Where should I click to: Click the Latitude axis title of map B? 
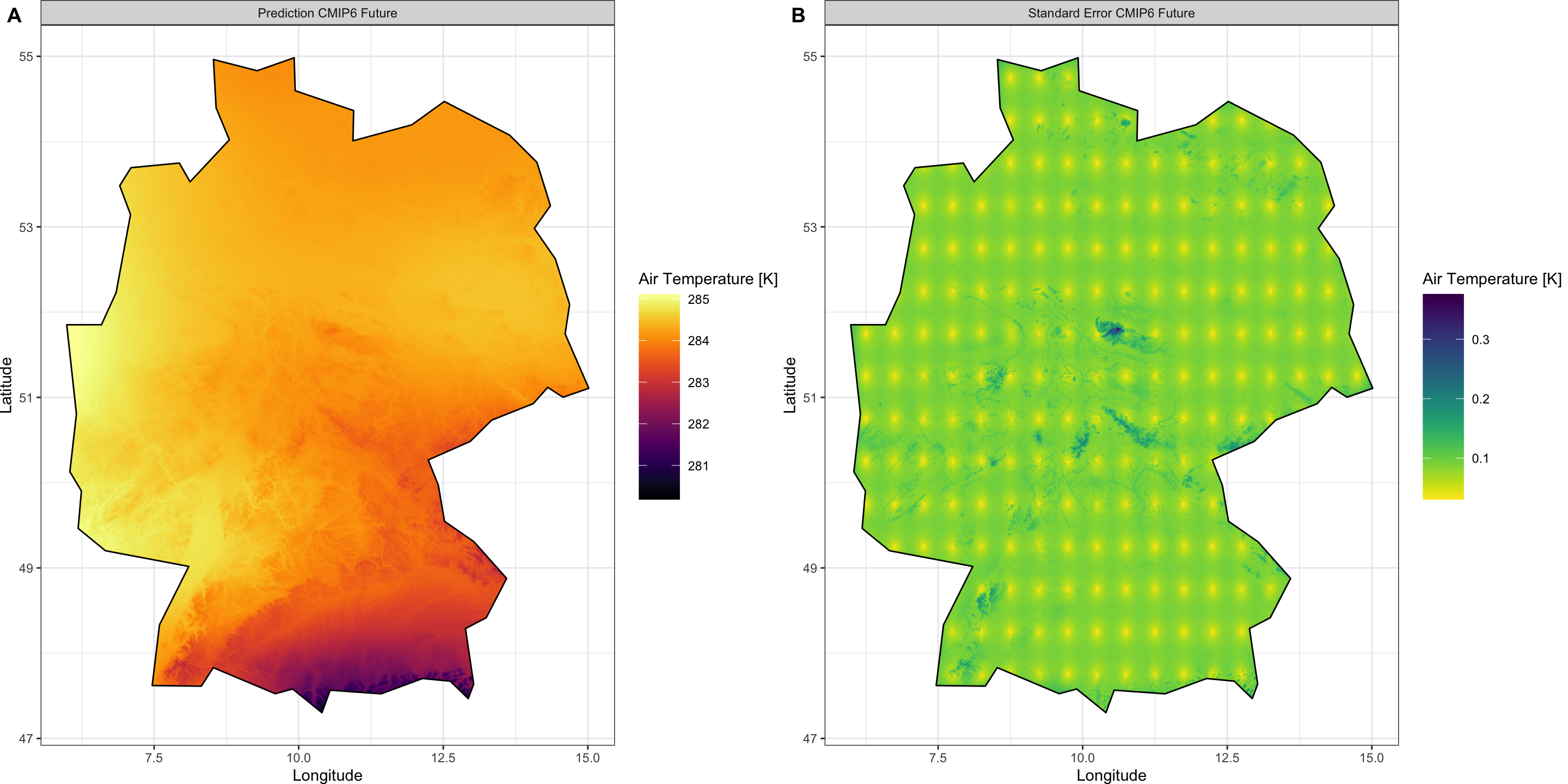point(789,385)
